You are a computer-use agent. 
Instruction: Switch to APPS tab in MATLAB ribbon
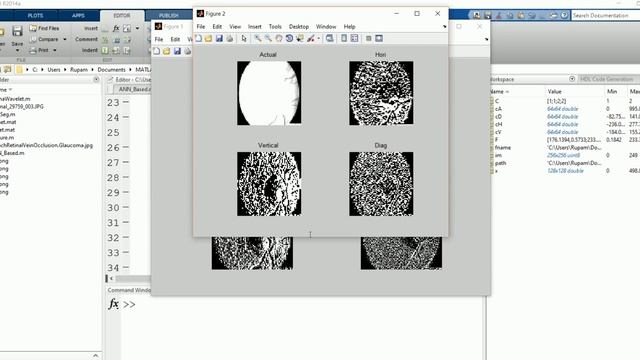tap(78, 16)
